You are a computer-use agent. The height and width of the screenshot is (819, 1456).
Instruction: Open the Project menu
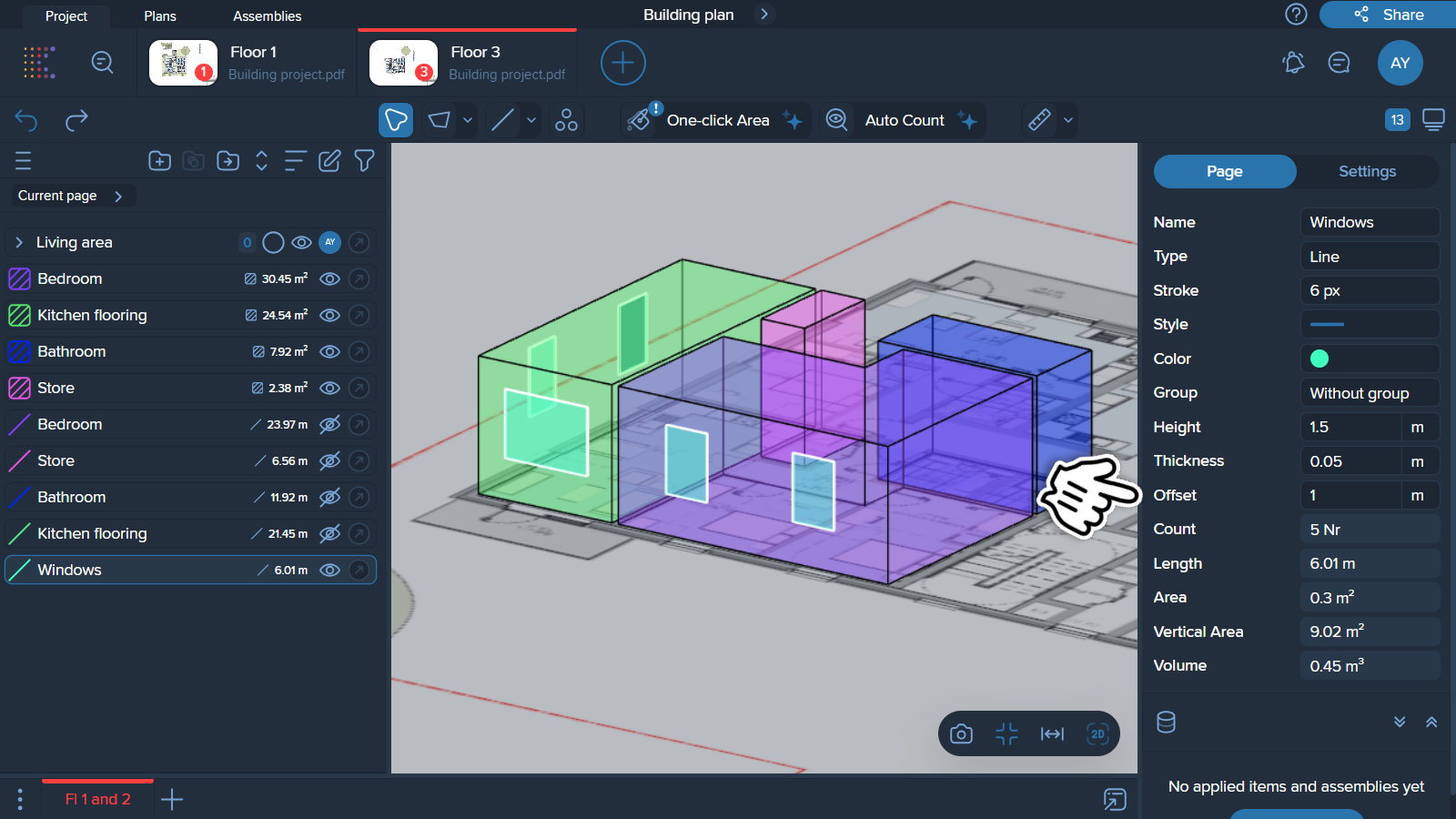pos(66,16)
